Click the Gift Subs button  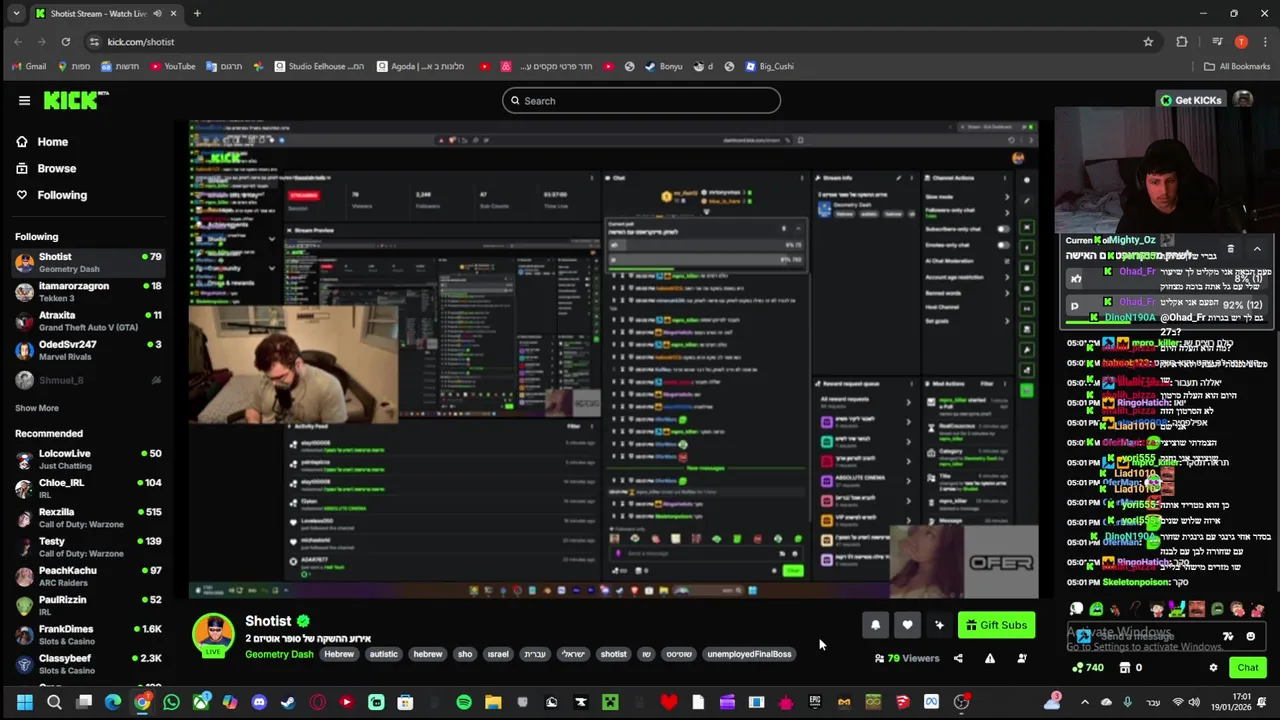(x=996, y=625)
